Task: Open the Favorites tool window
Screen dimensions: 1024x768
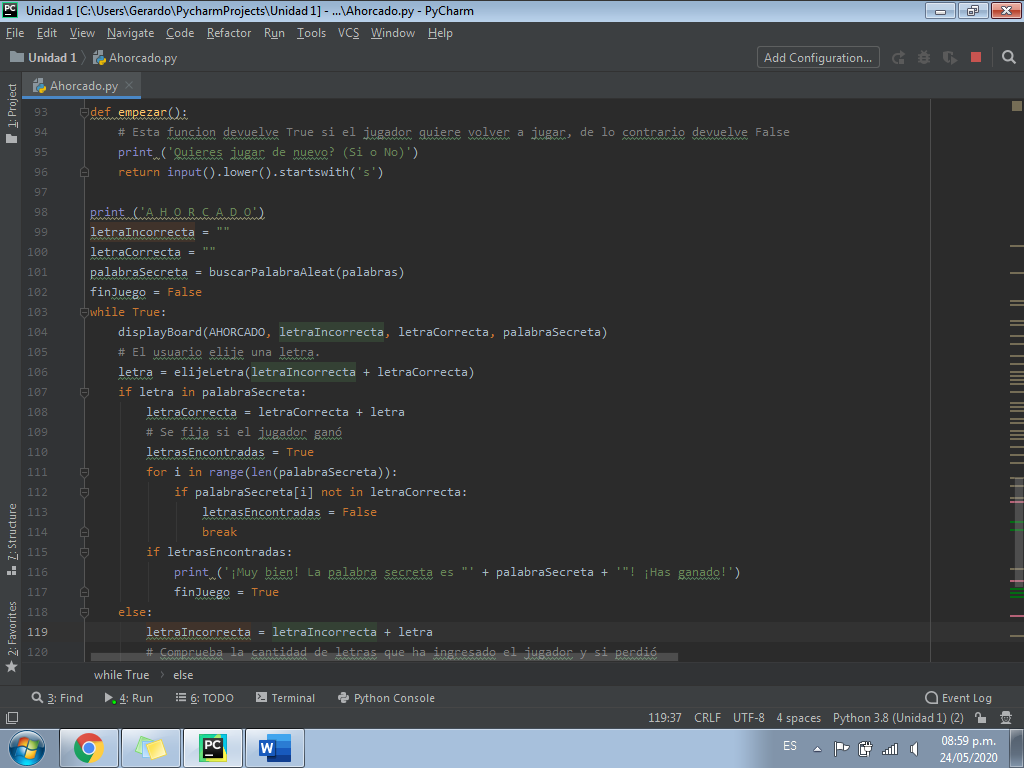Action: coord(12,637)
